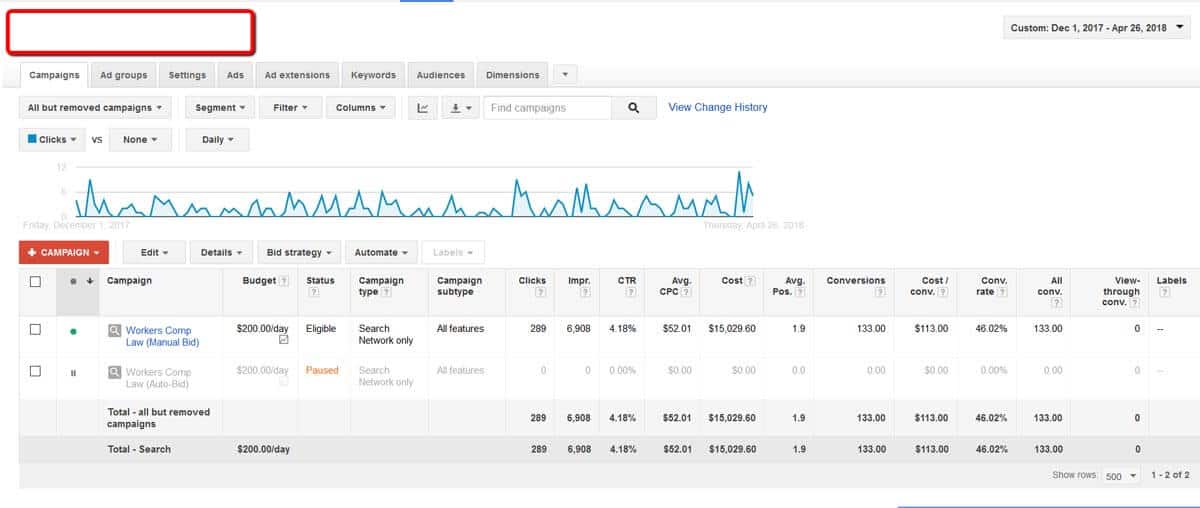Open the Bid strategy dropdown
Screen dimensions: 1200x508
tap(300, 253)
